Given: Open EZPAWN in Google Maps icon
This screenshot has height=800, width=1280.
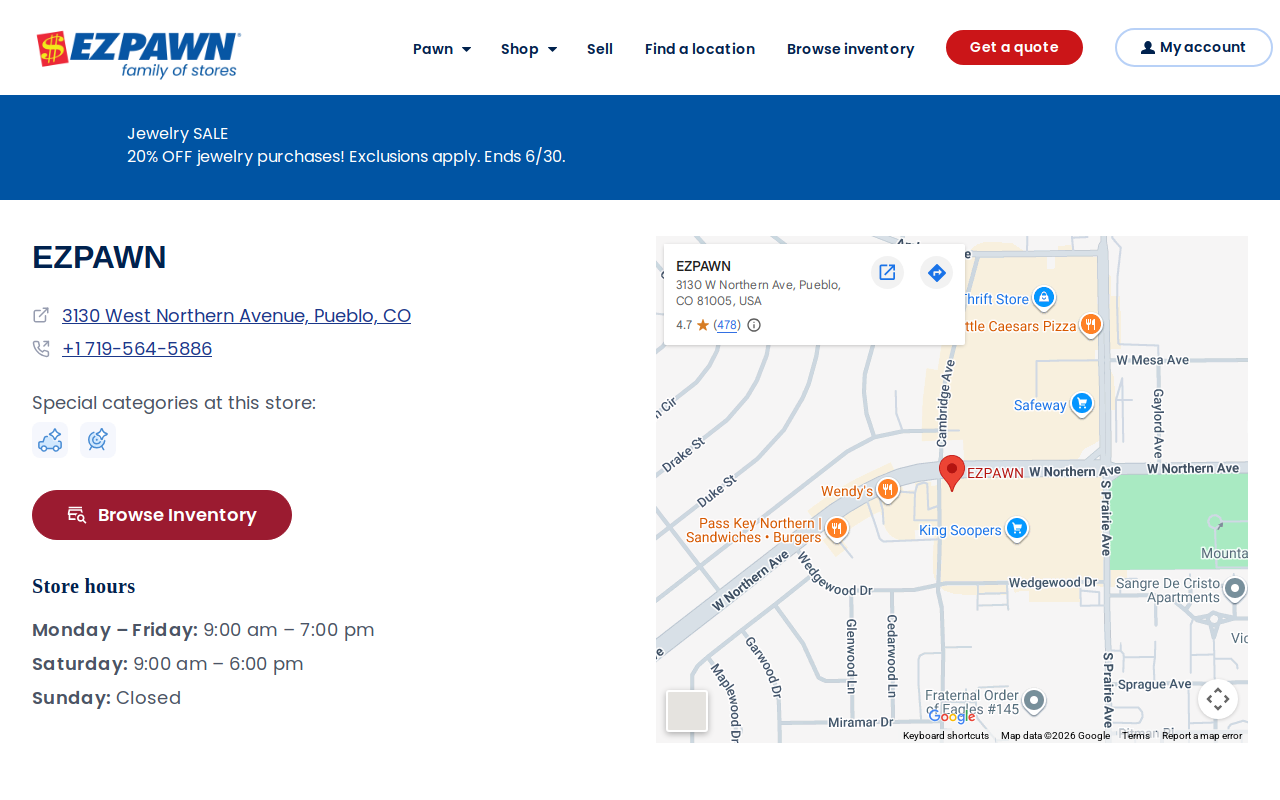Looking at the screenshot, I should (887, 272).
